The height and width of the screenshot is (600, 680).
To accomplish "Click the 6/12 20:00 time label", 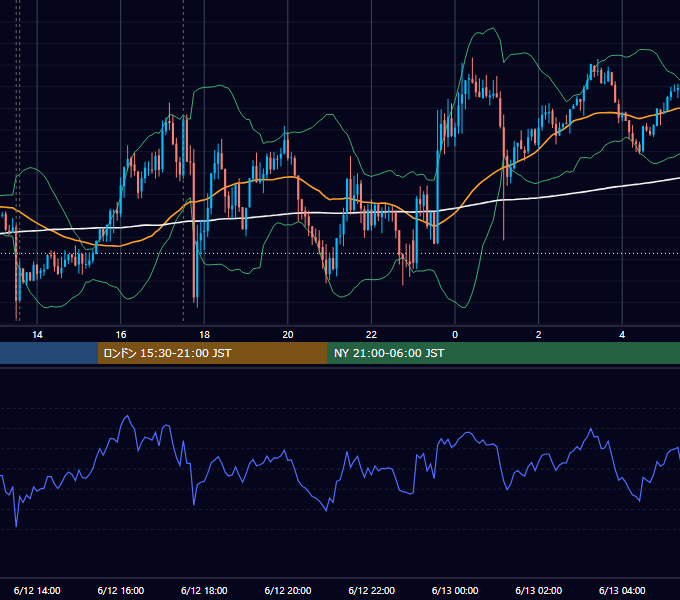I will 288,590.
